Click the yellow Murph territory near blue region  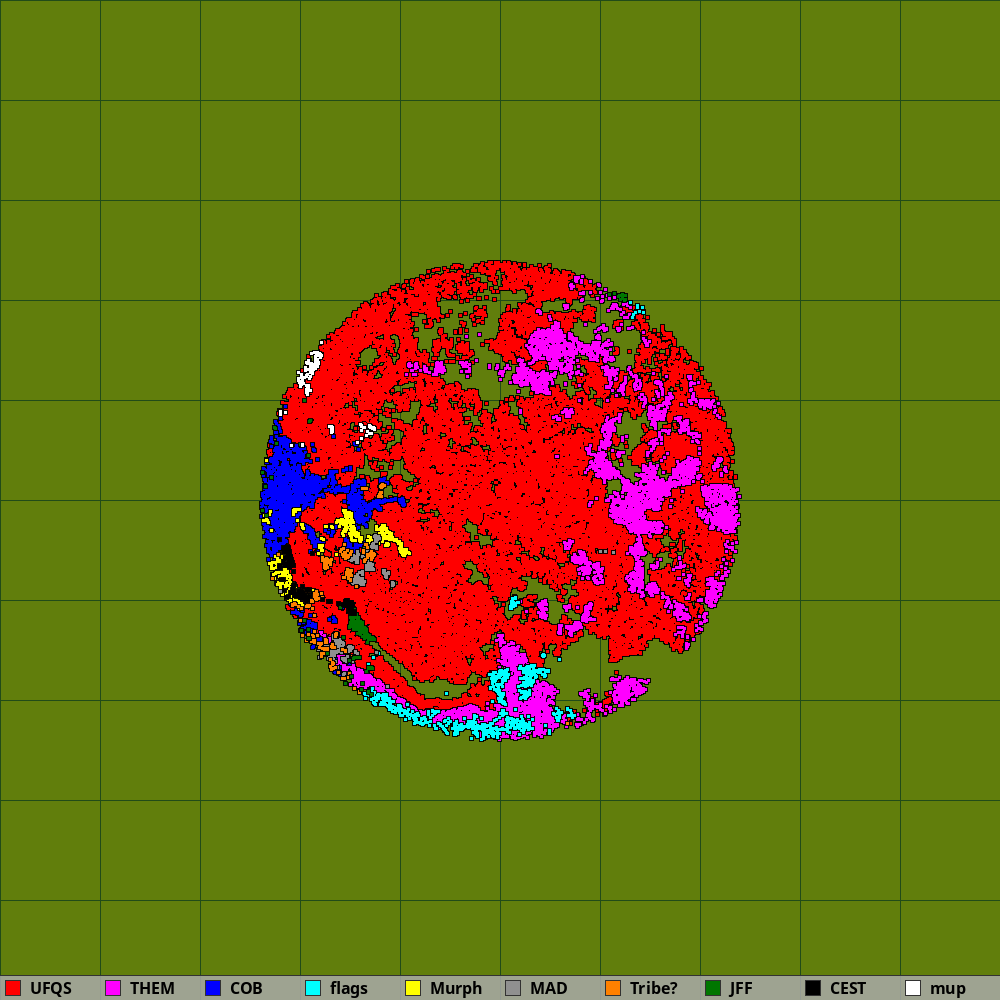tap(349, 524)
